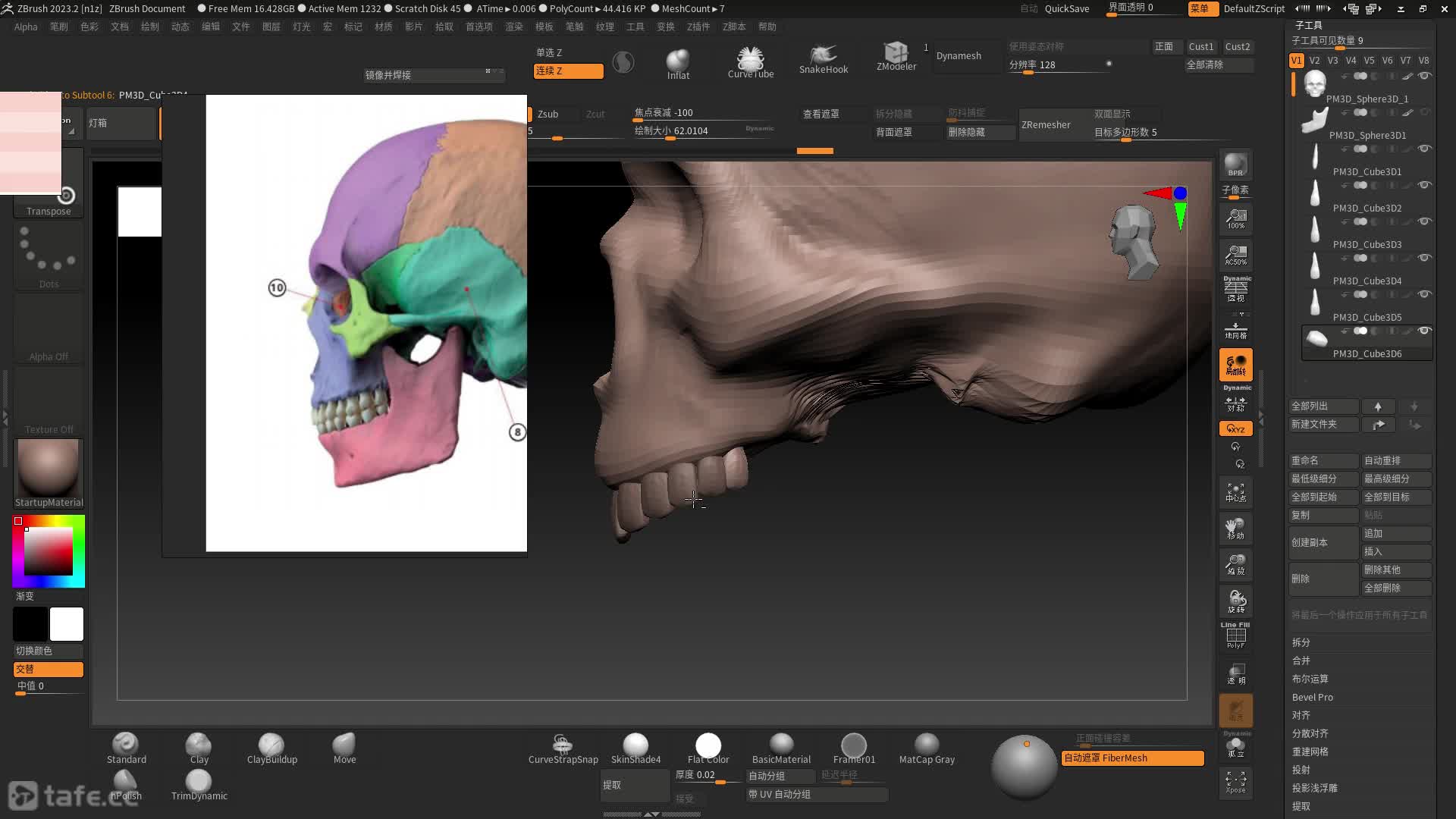The height and width of the screenshot is (819, 1456).
Task: Expand the 对齐 section
Action: coord(1301,715)
